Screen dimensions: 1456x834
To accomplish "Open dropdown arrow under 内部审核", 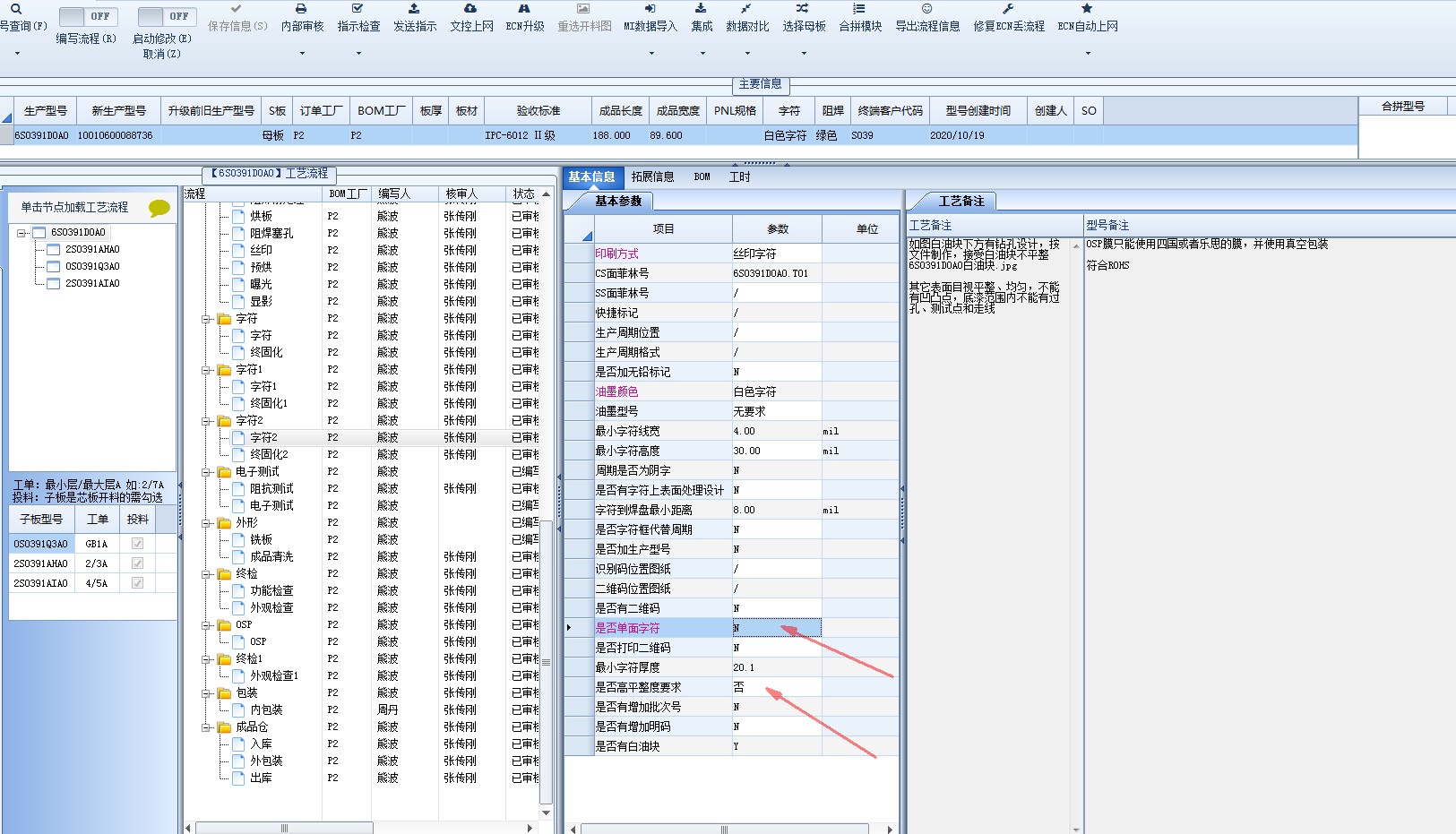I will click(302, 54).
